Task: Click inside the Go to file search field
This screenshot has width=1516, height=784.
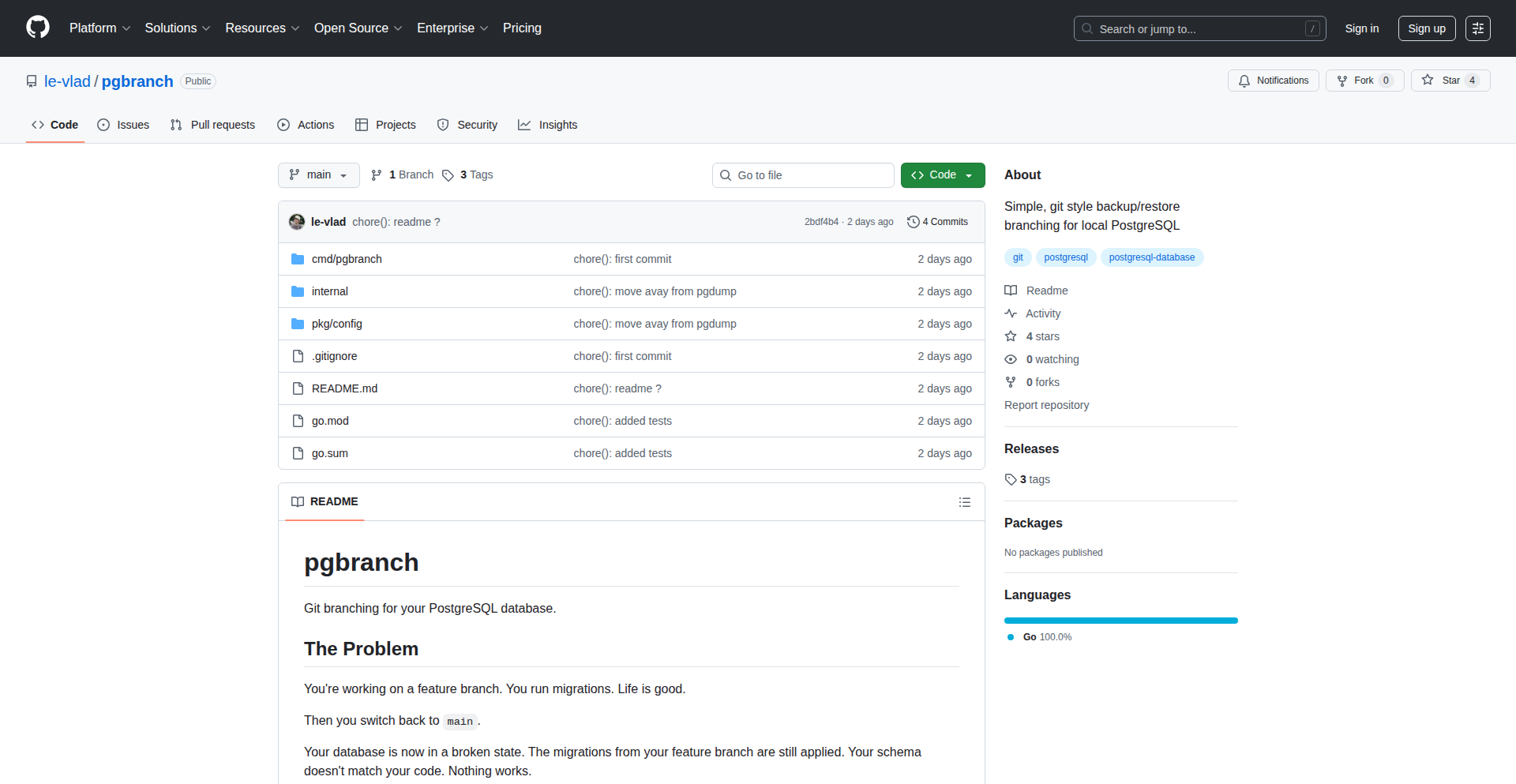Action: coord(803,174)
